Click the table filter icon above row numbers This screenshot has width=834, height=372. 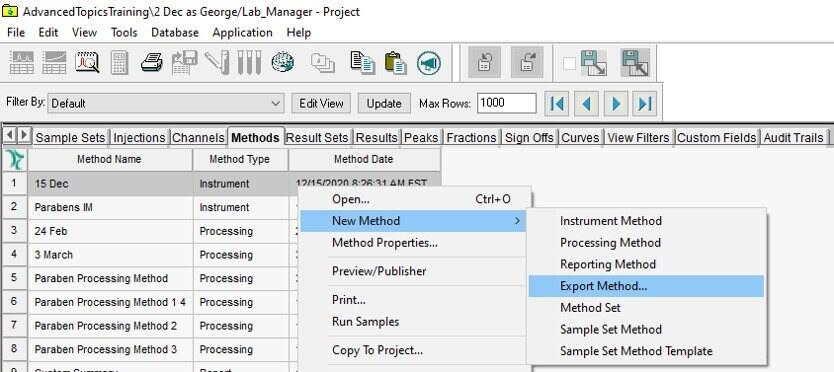pos(14,160)
